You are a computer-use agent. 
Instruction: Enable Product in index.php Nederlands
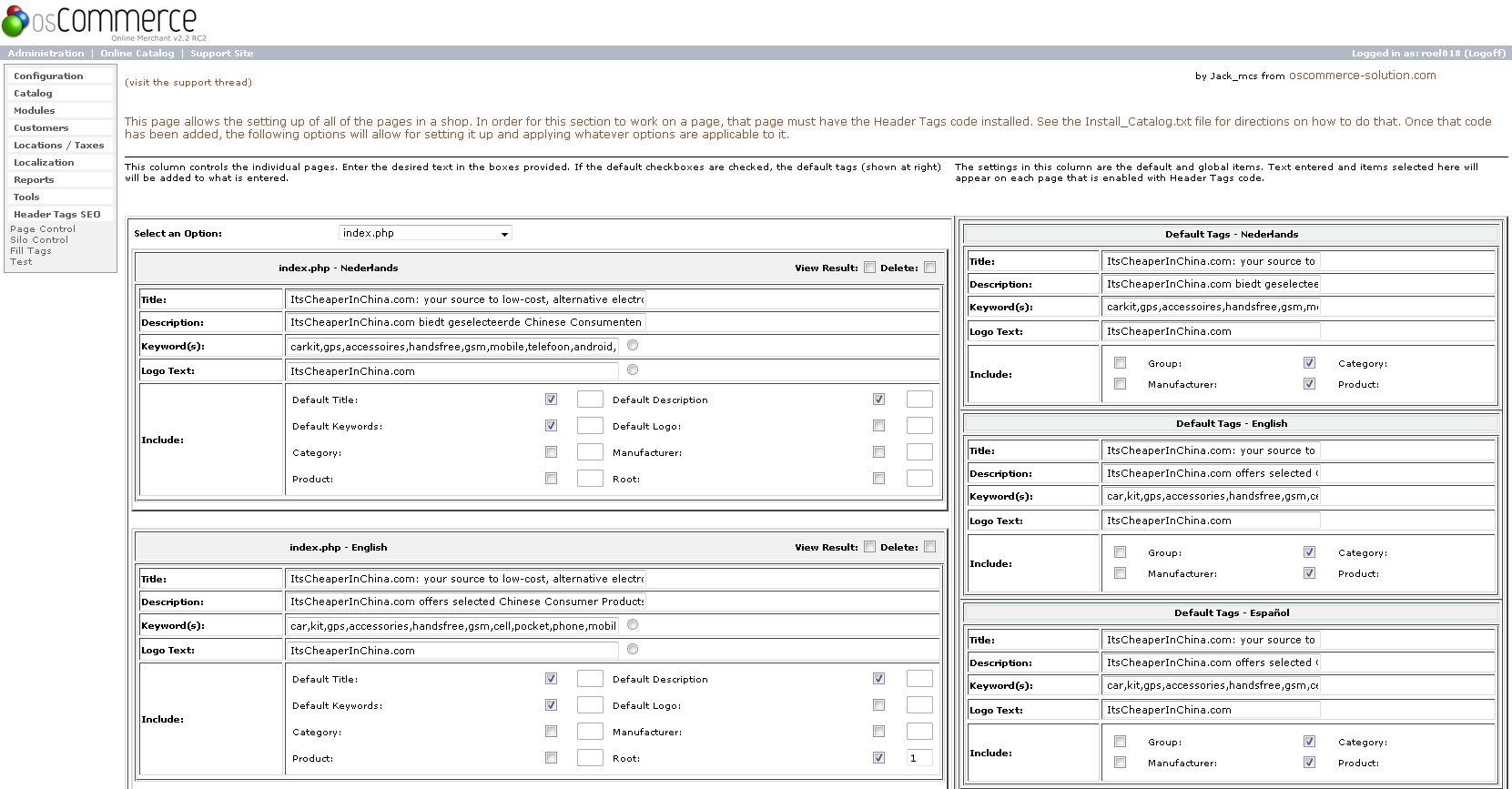[x=552, y=479]
